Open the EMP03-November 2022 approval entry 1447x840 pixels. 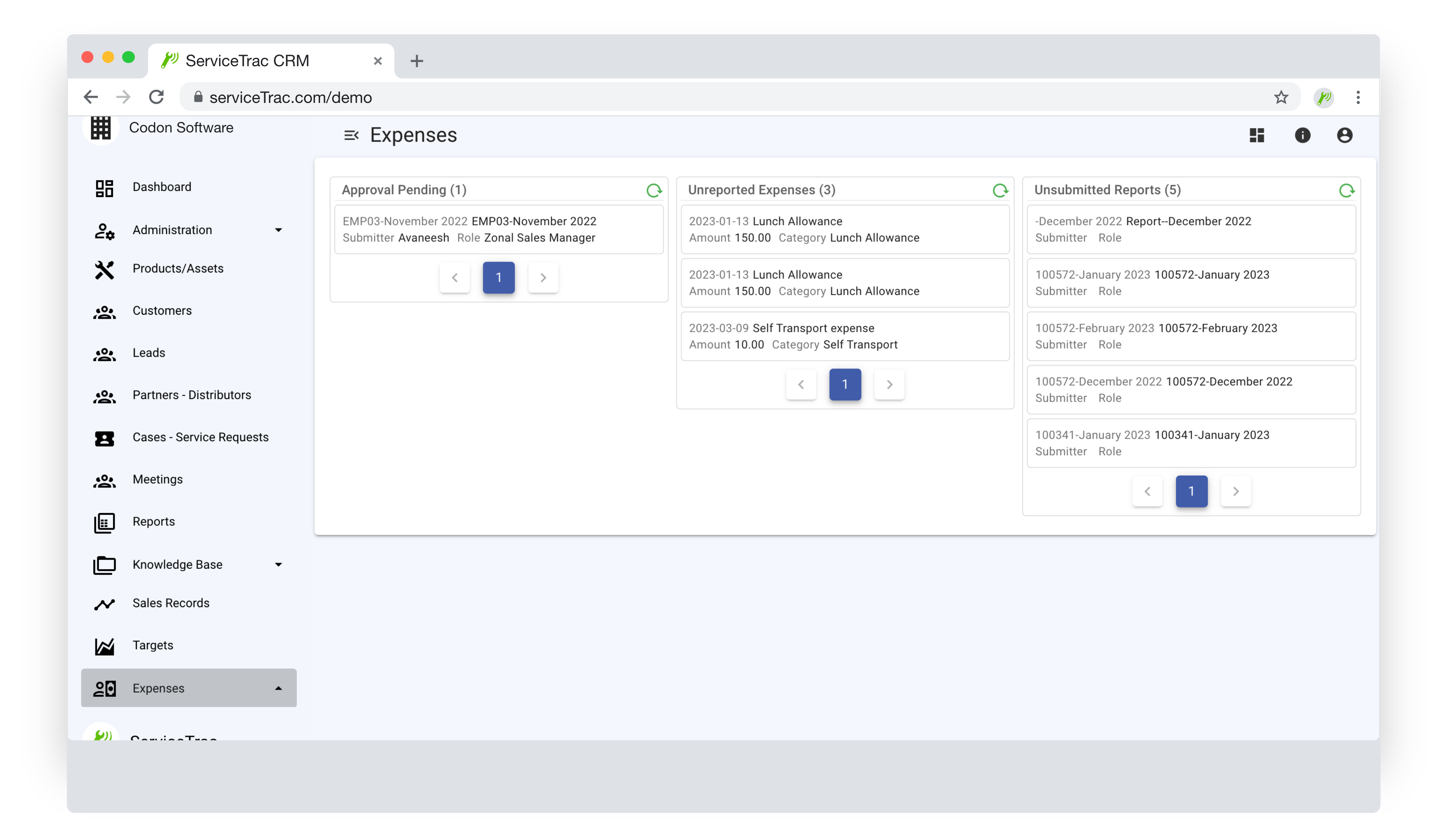498,229
